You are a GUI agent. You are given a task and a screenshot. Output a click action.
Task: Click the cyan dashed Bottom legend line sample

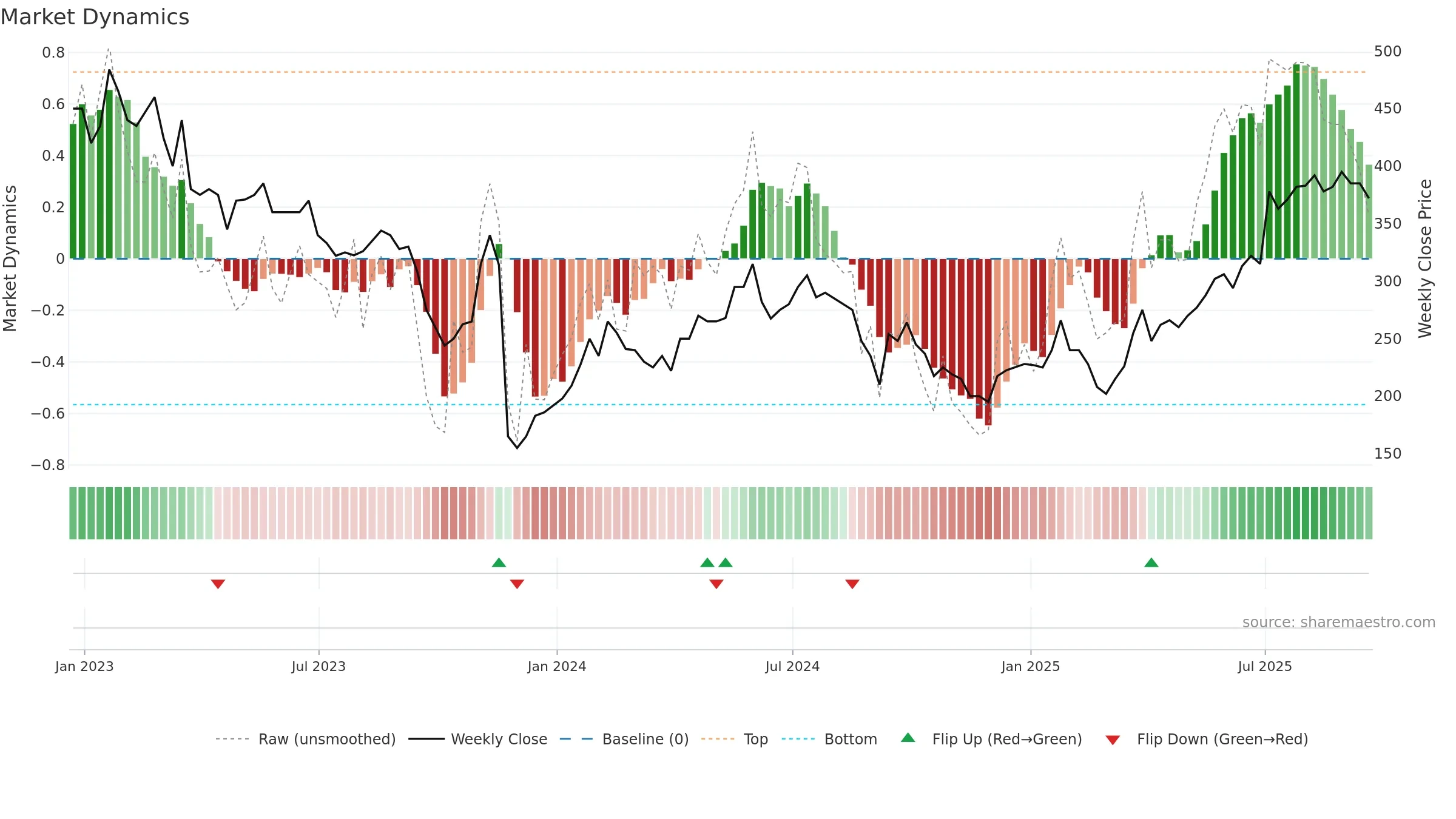(x=798, y=739)
